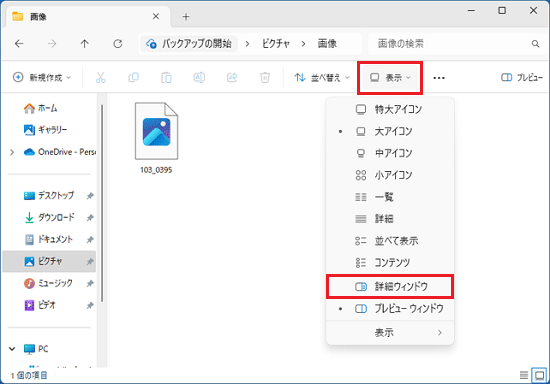The height and width of the screenshot is (384, 550).
Task: Open ギャラリー in the navigation pane
Action: tap(45, 130)
